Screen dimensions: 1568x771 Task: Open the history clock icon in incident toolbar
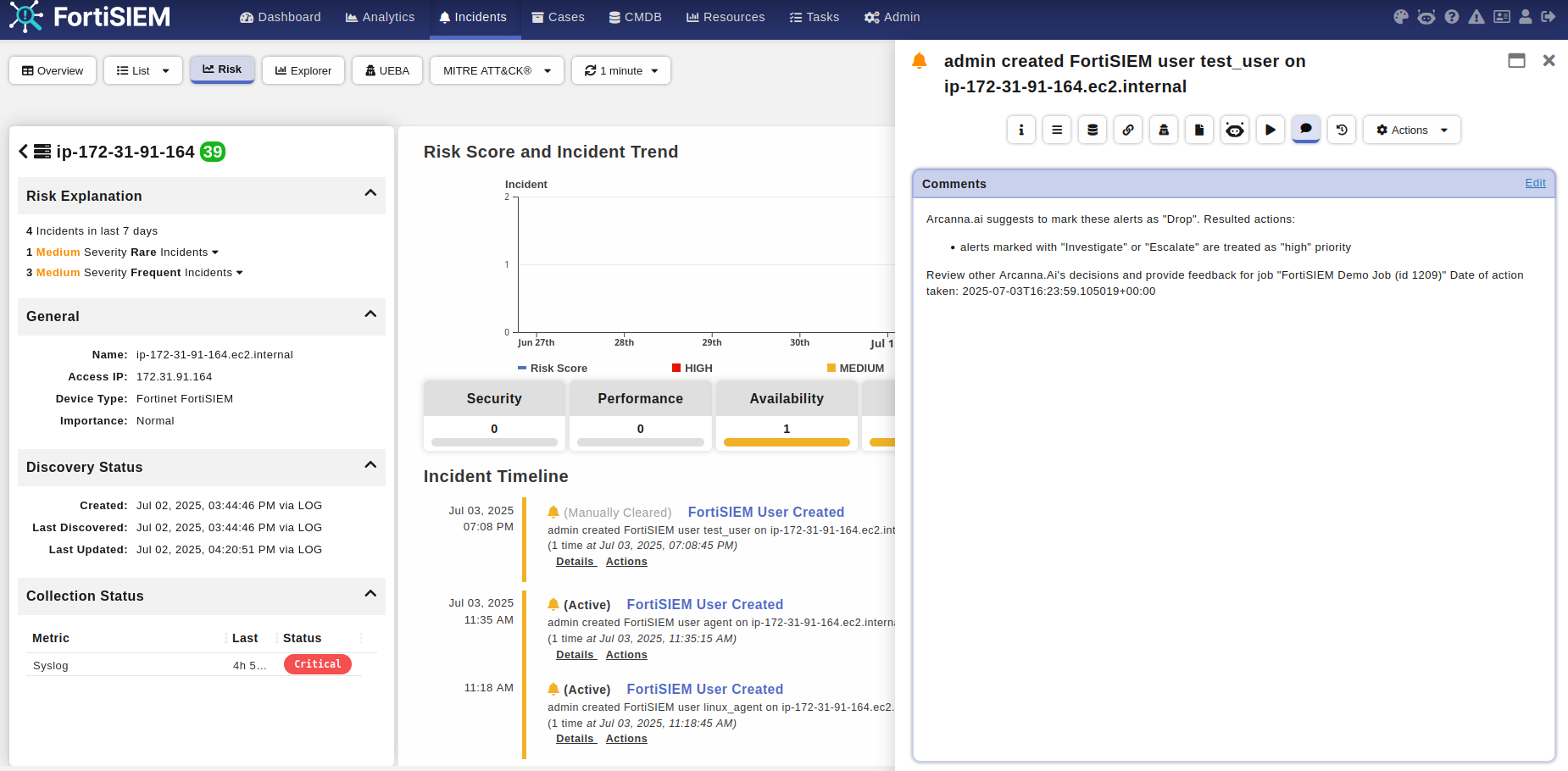click(x=1342, y=130)
